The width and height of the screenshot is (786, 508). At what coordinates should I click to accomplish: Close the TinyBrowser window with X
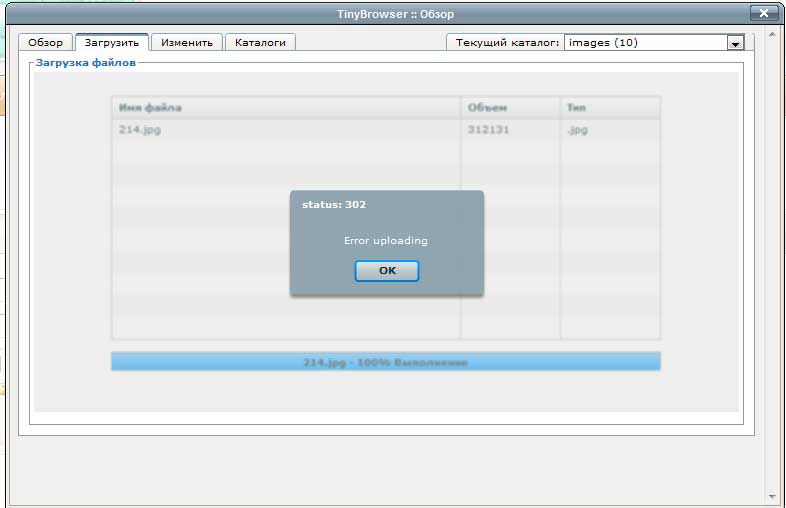coord(764,13)
